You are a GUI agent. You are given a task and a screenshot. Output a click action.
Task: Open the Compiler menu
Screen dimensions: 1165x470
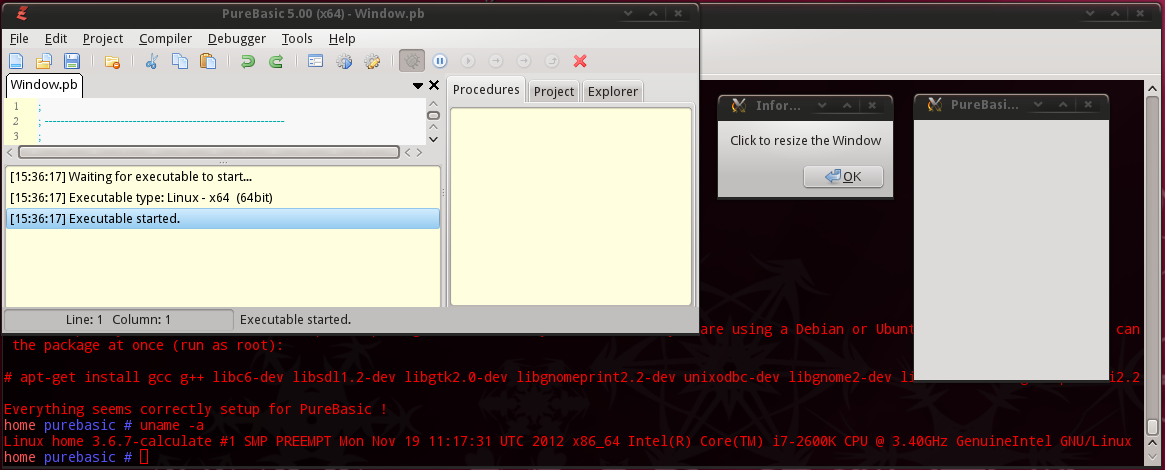point(166,39)
